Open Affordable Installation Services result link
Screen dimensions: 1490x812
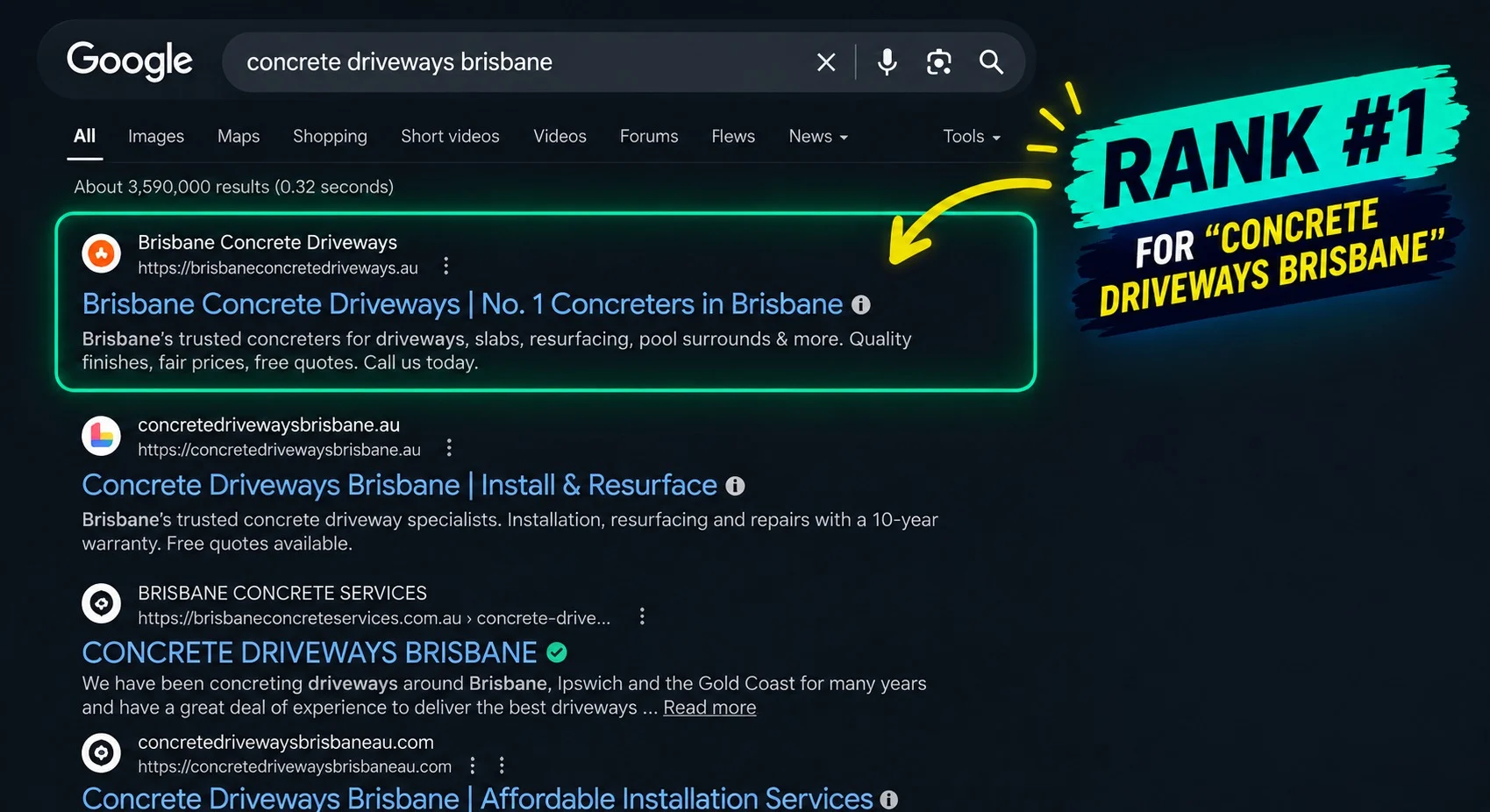point(477,799)
